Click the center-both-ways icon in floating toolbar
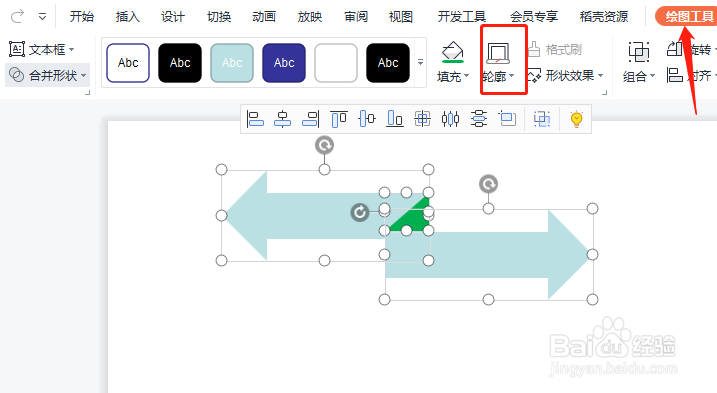Viewport: 717px width, 393px height. pyautogui.click(x=422, y=119)
